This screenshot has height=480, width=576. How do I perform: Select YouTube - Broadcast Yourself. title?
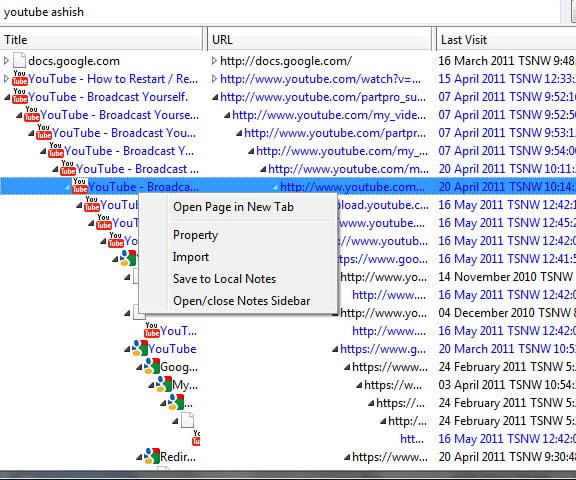coord(108,97)
